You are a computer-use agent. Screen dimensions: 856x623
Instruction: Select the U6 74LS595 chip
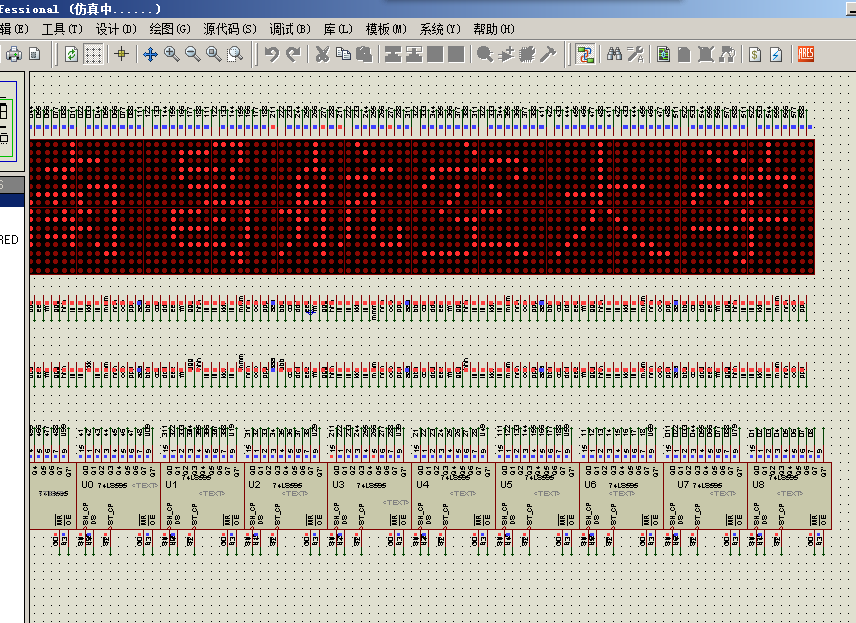point(622,496)
